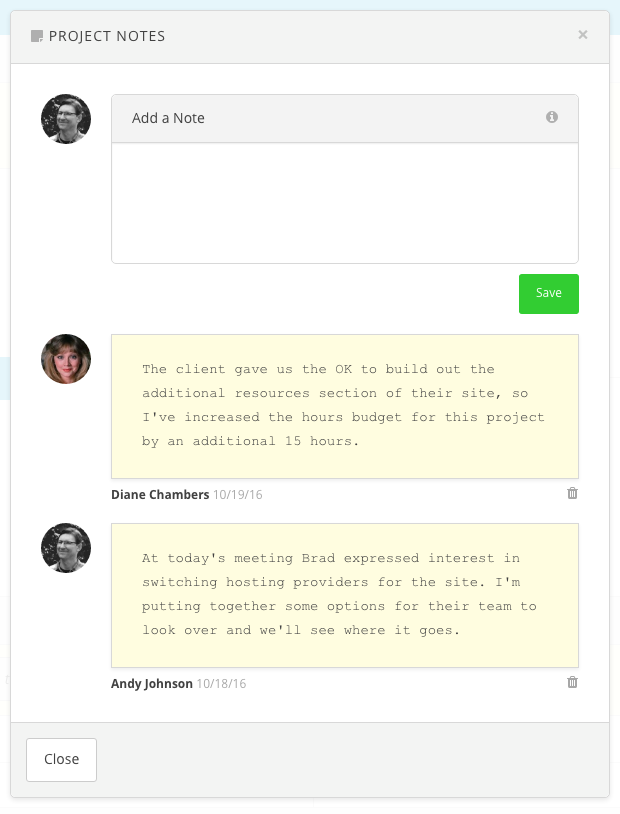620x814 pixels.
Task: Close the Project Notes dialog
Action: point(61,760)
